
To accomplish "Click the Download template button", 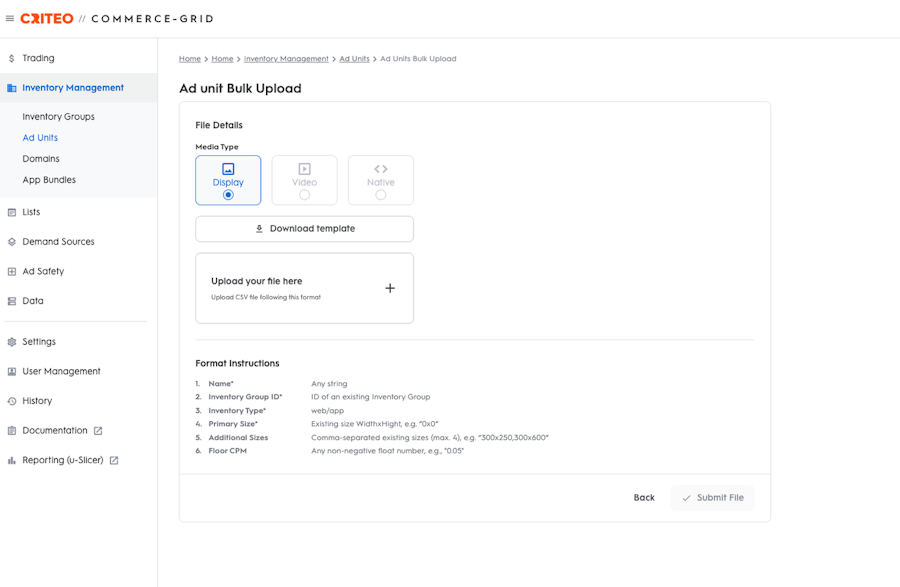I will click(x=304, y=229).
